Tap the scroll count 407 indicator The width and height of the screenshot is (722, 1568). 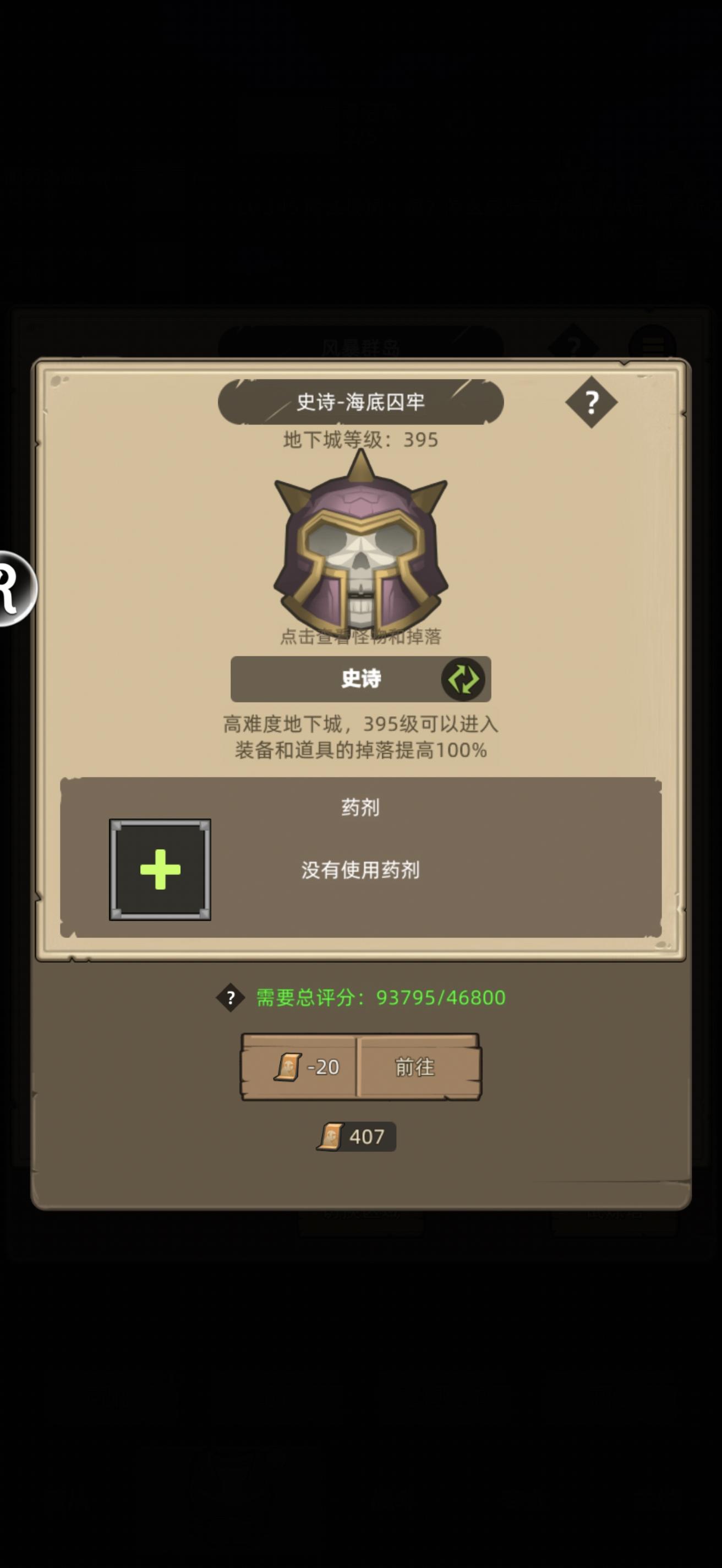point(357,1136)
